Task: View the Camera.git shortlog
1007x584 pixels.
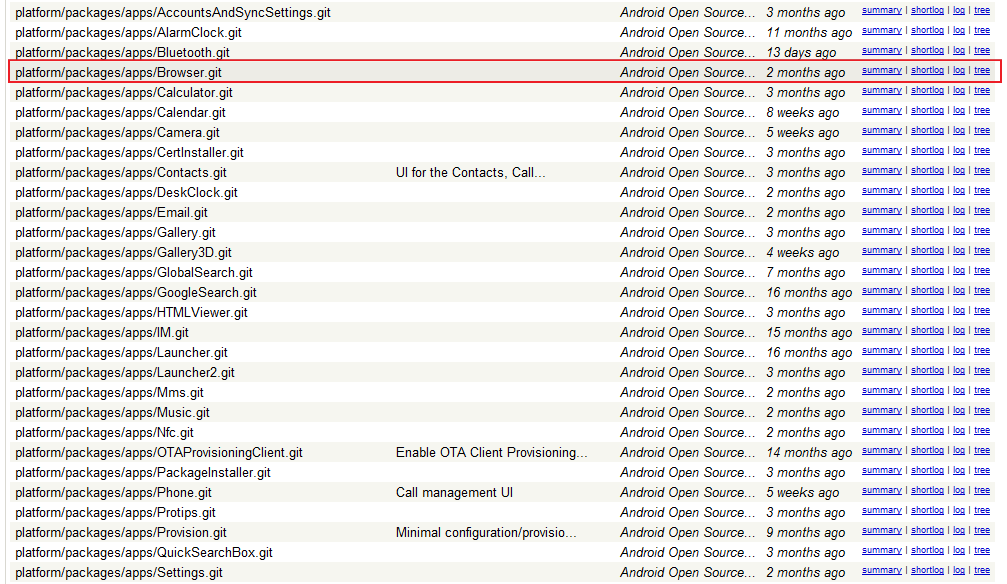Action: (927, 130)
